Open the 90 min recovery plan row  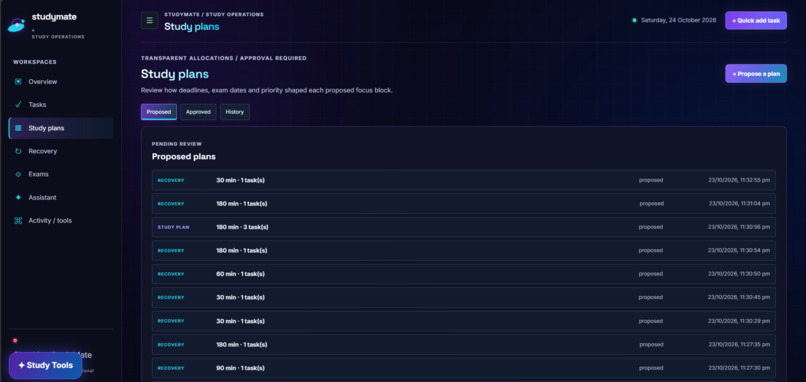464,368
